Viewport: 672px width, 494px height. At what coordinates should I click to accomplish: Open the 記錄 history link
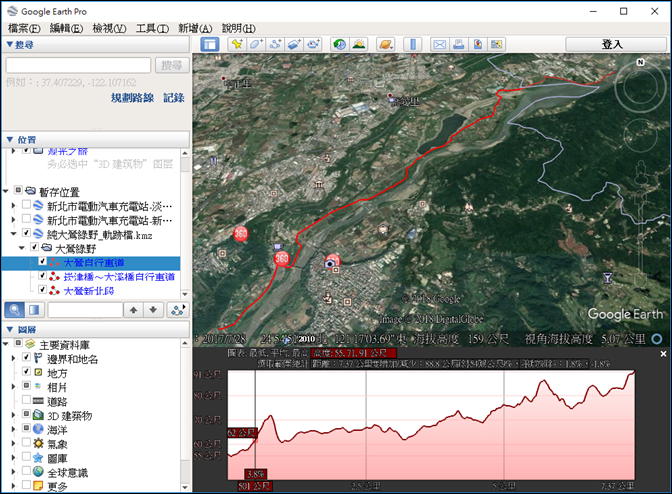click(x=174, y=98)
